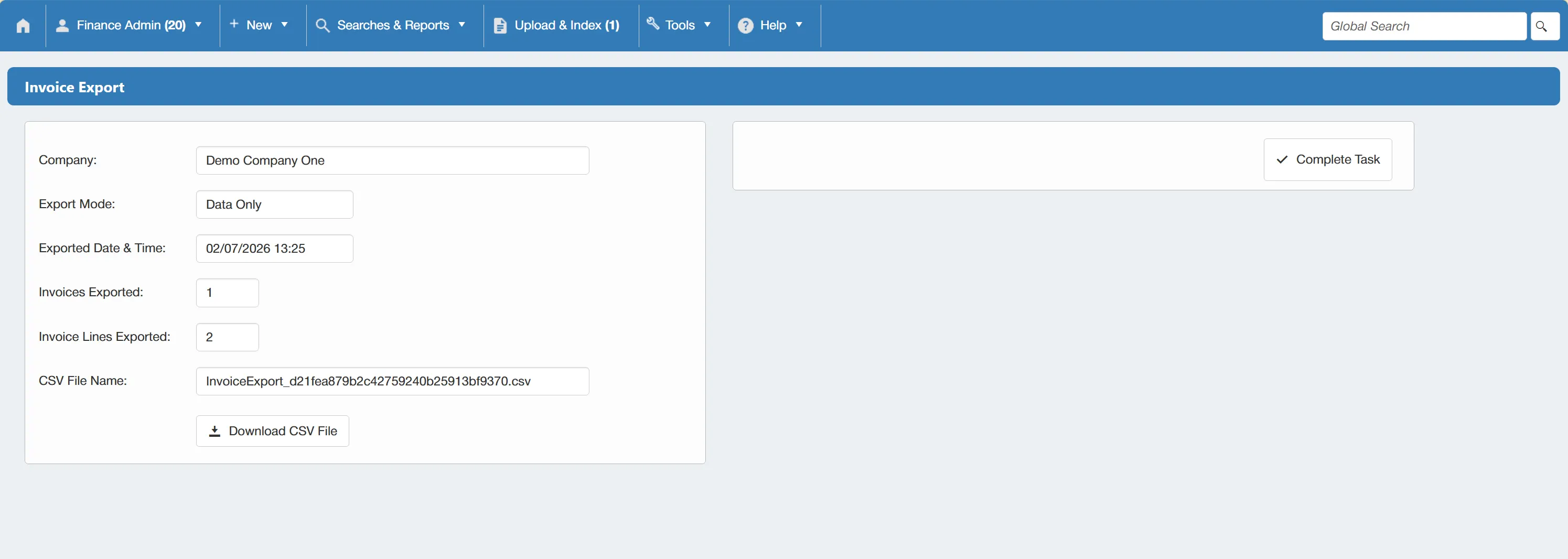Click the Complete Task button

click(1328, 159)
